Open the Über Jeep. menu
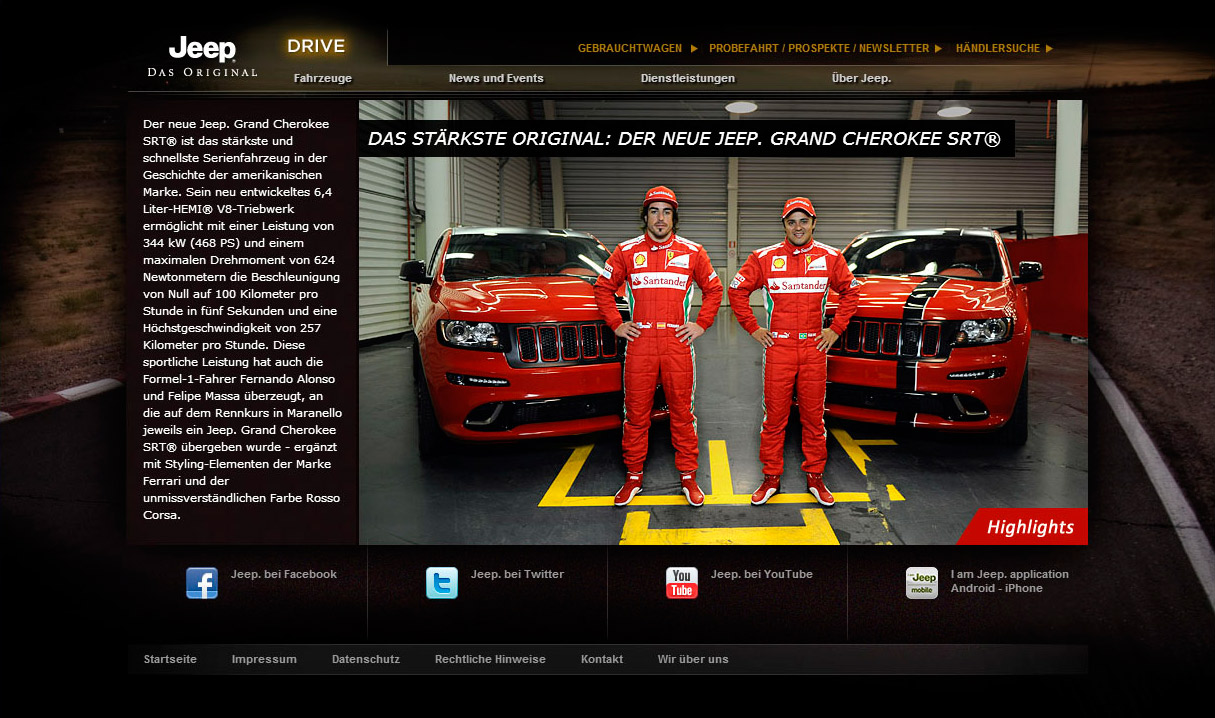Screen dimensions: 1215x718 [861, 78]
